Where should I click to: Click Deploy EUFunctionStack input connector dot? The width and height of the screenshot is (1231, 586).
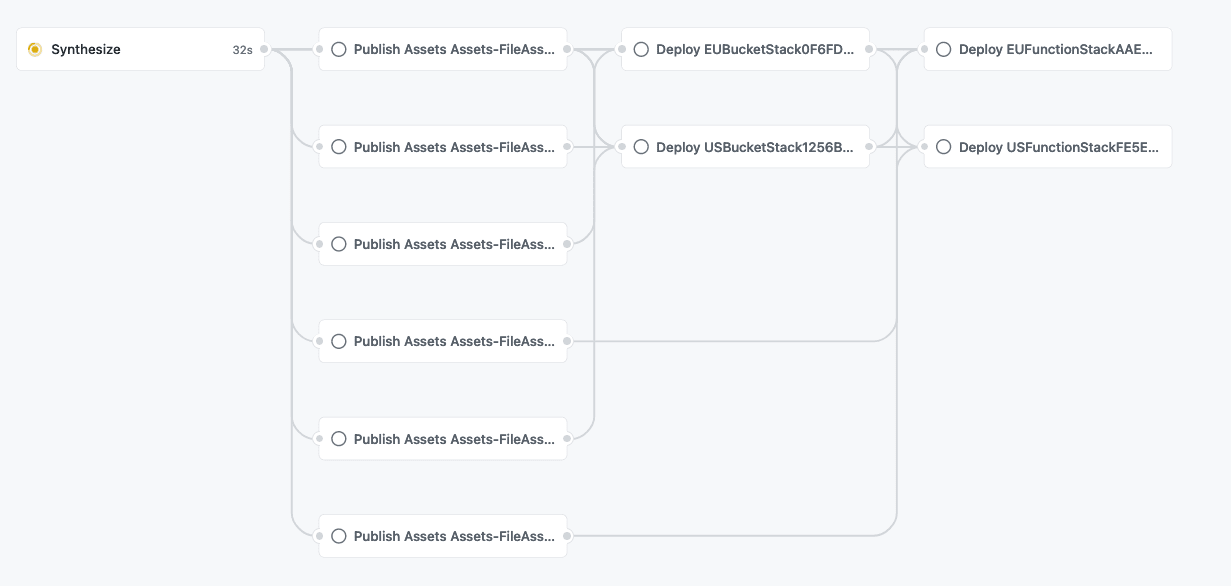(x=925, y=49)
